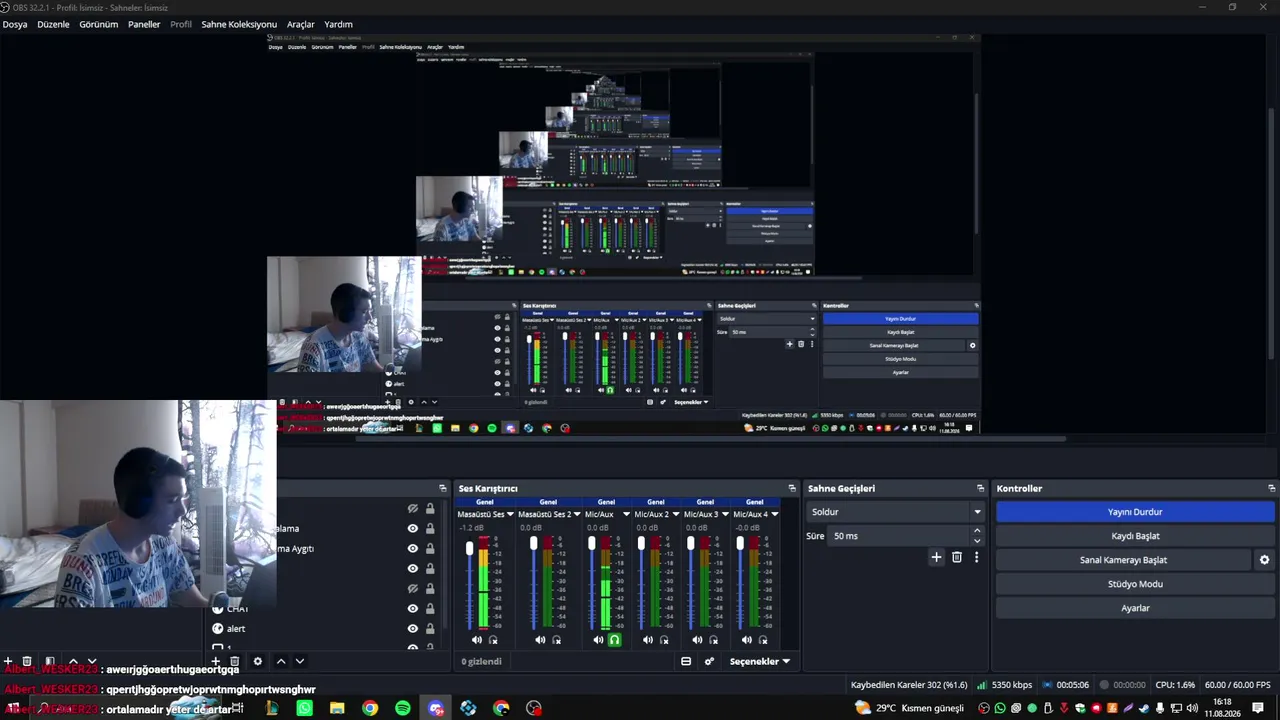The width and height of the screenshot is (1280, 720).
Task: Open the Görünüm menu
Action: point(99,24)
